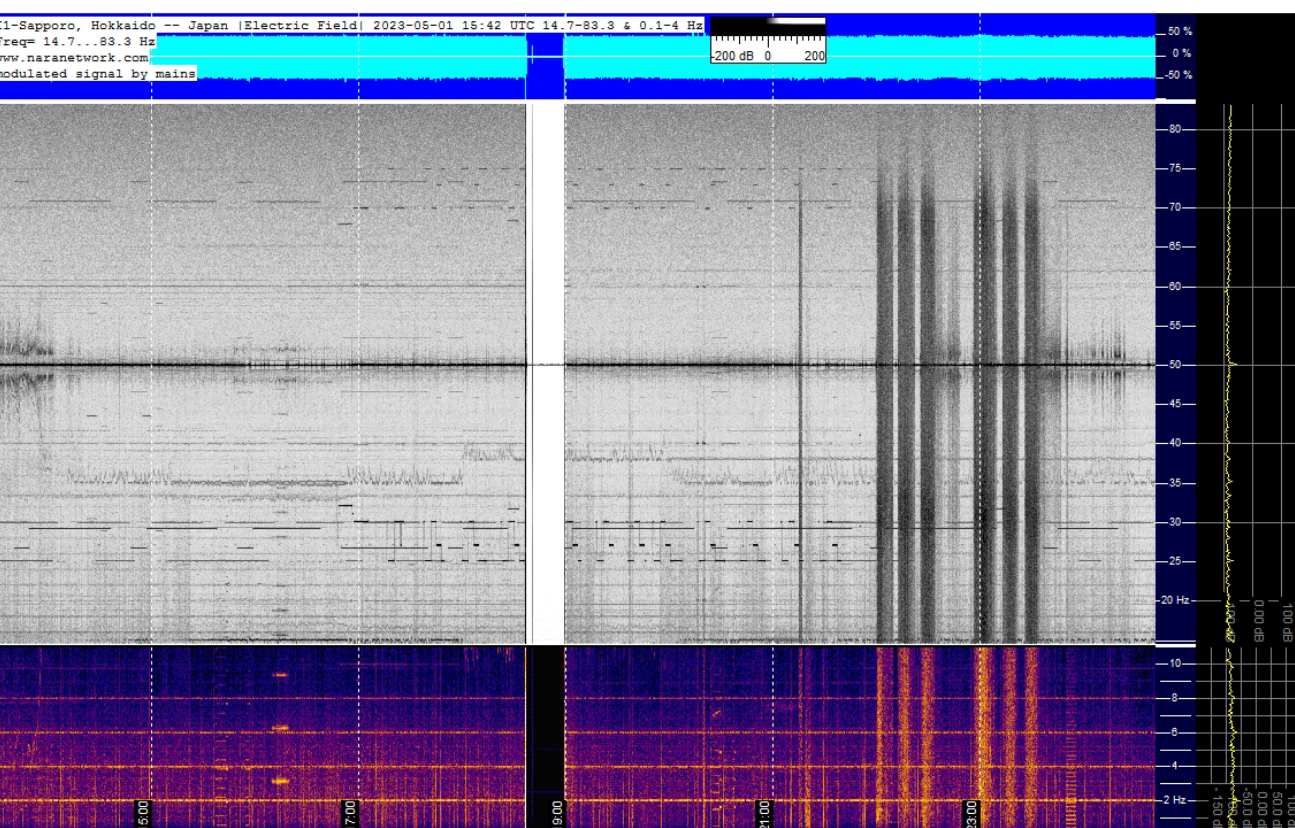Click the 30 Hz frequency axis tick
The height and width of the screenshot is (828, 1295).
pyautogui.click(x=1176, y=523)
